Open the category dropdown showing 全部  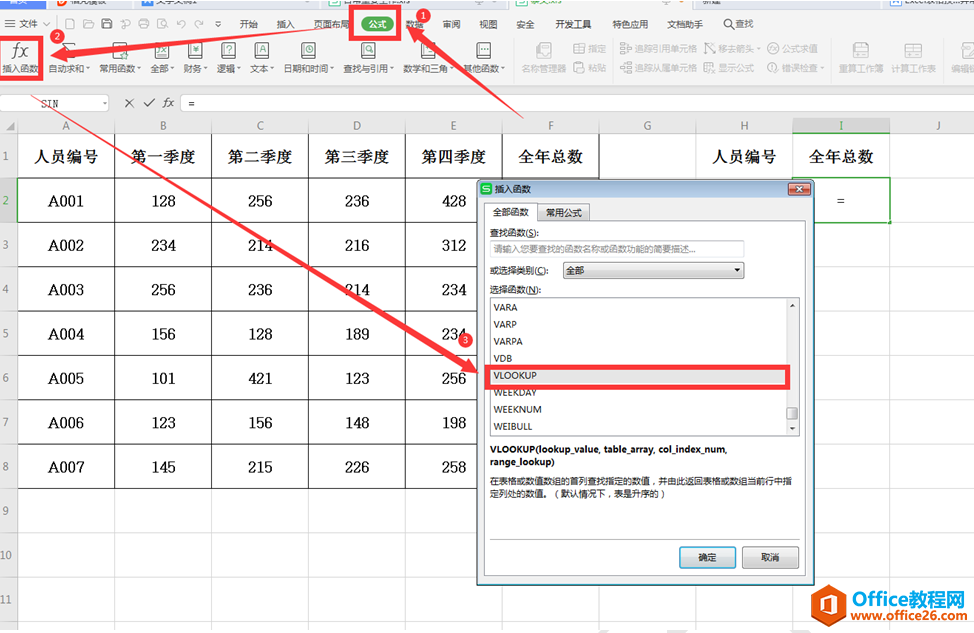click(x=653, y=270)
